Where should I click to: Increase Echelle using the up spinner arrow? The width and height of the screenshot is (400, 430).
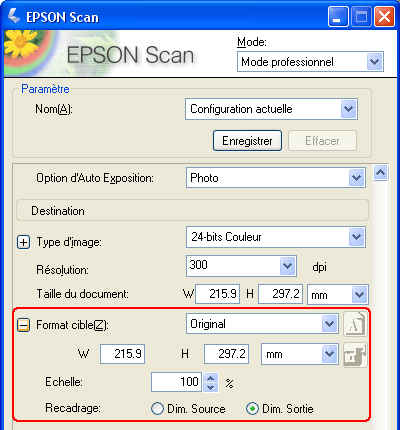point(210,378)
